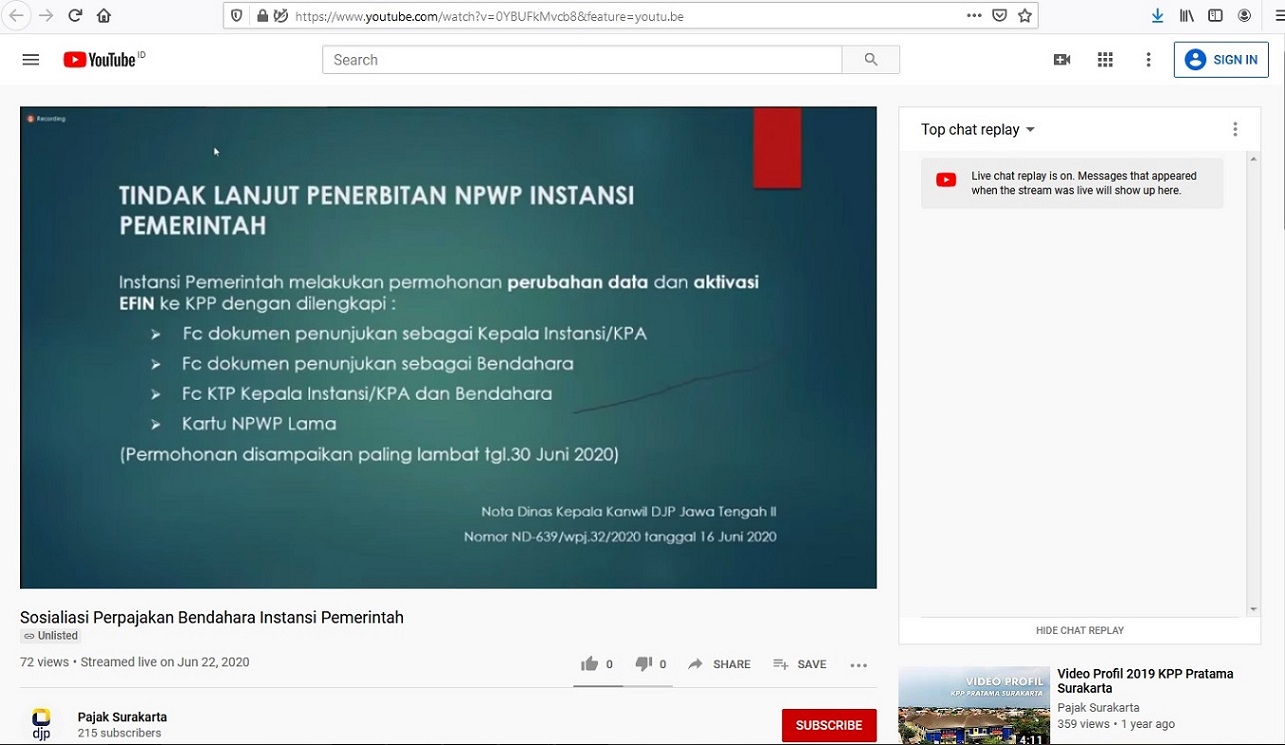
Task: Subscribe to Pajak Surakarta channel
Action: pos(828,725)
